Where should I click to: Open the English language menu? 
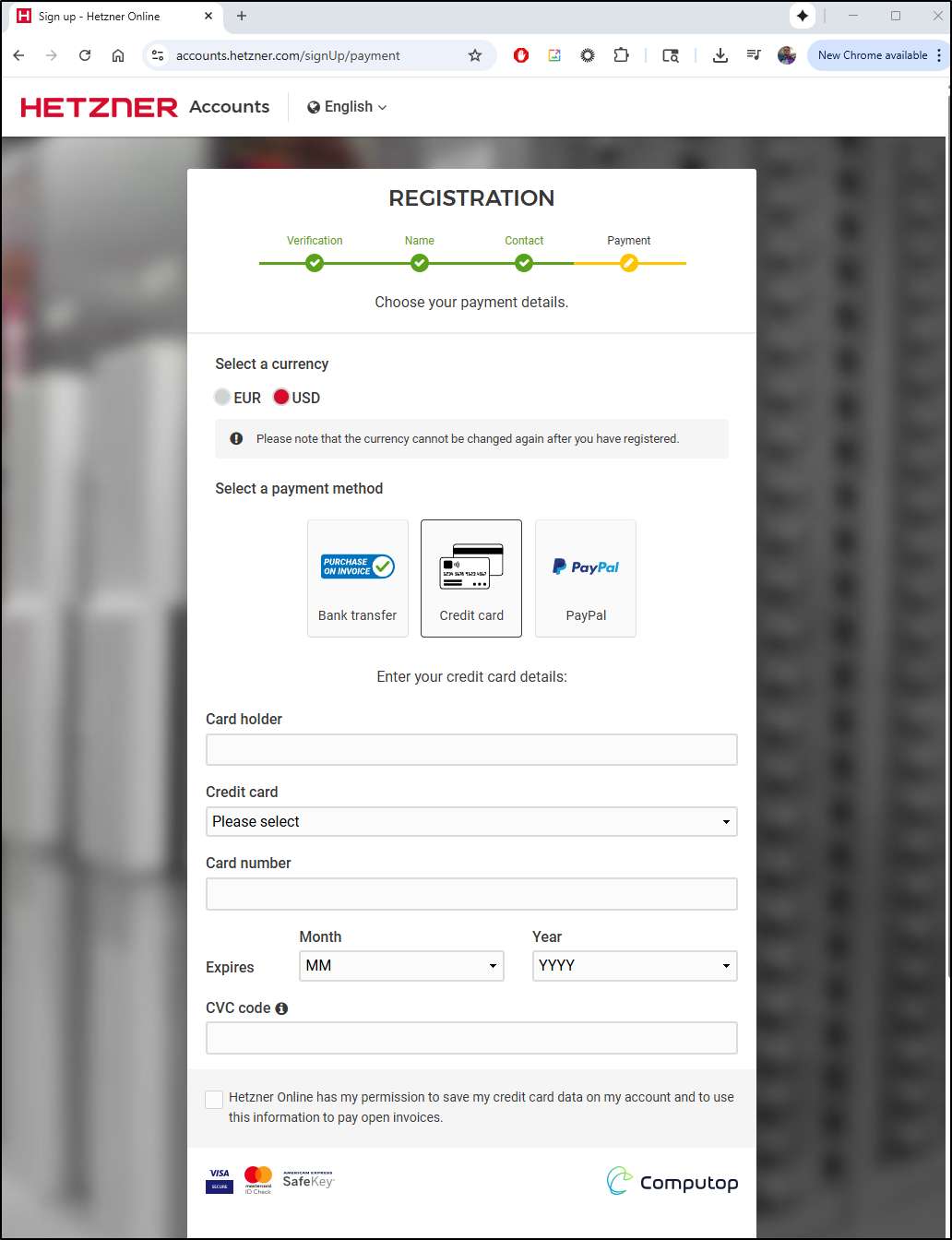tap(347, 107)
